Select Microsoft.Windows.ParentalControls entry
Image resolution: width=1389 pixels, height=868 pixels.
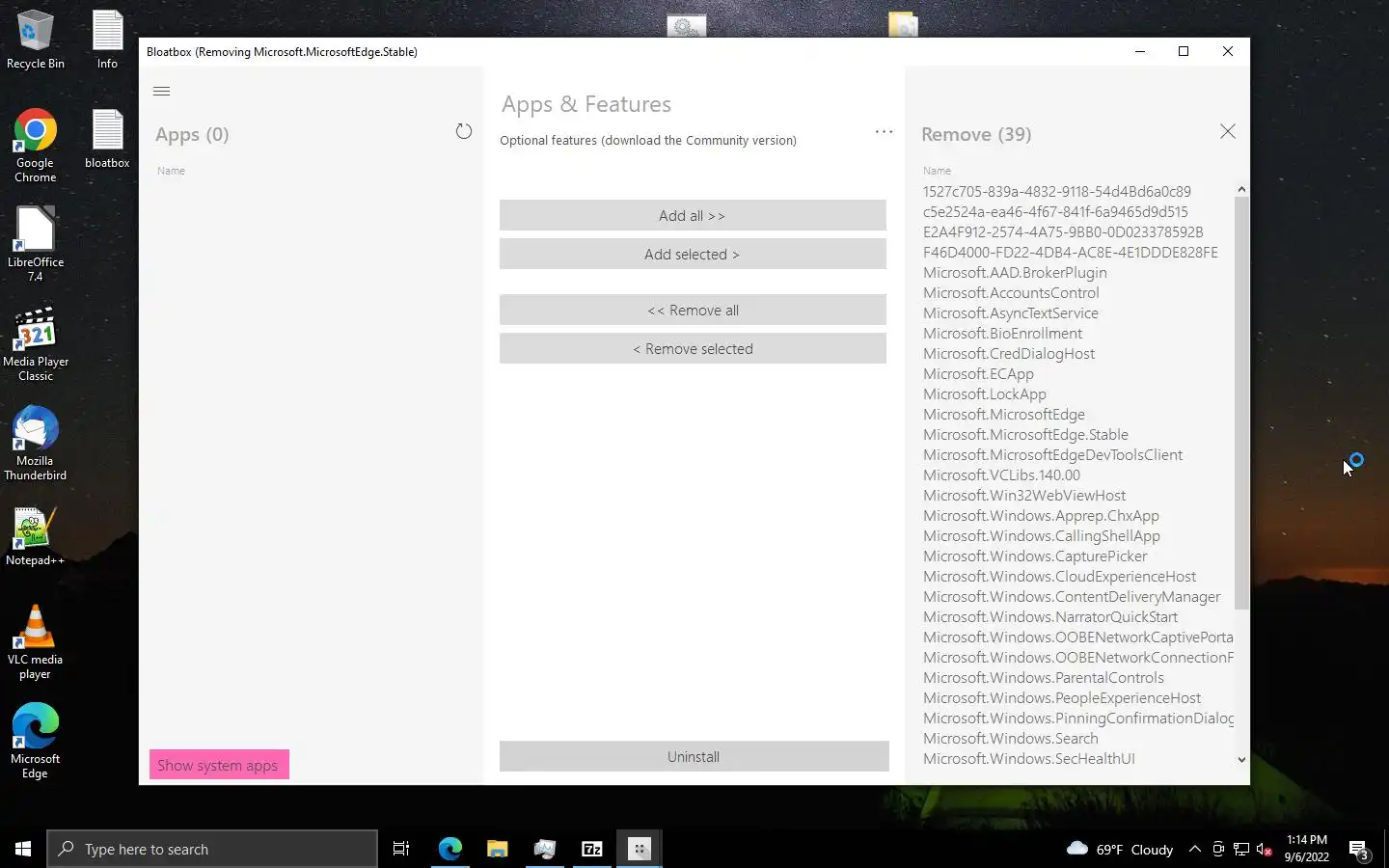click(1044, 677)
